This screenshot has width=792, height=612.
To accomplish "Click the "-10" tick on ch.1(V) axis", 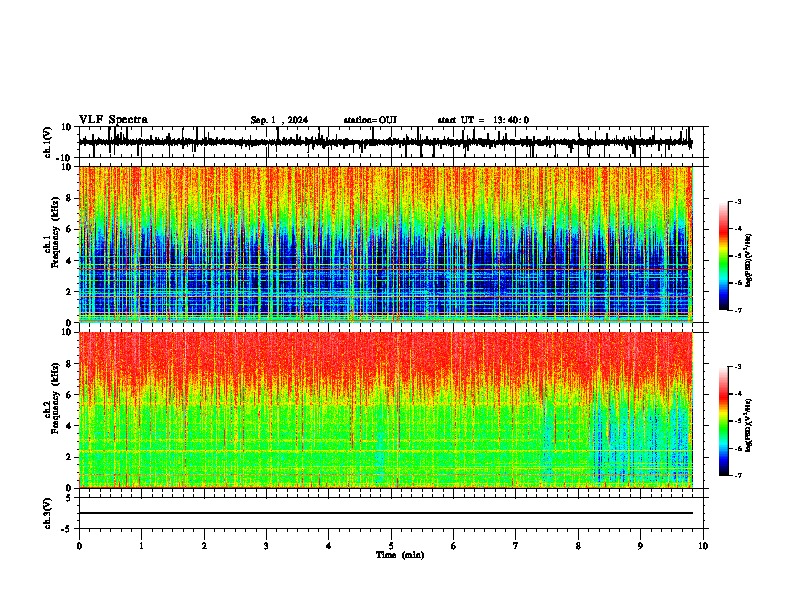I will (65, 158).
